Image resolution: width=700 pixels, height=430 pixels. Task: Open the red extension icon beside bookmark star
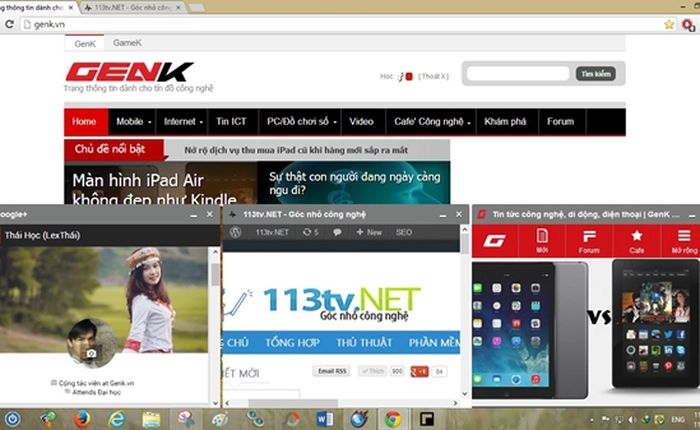coord(688,25)
